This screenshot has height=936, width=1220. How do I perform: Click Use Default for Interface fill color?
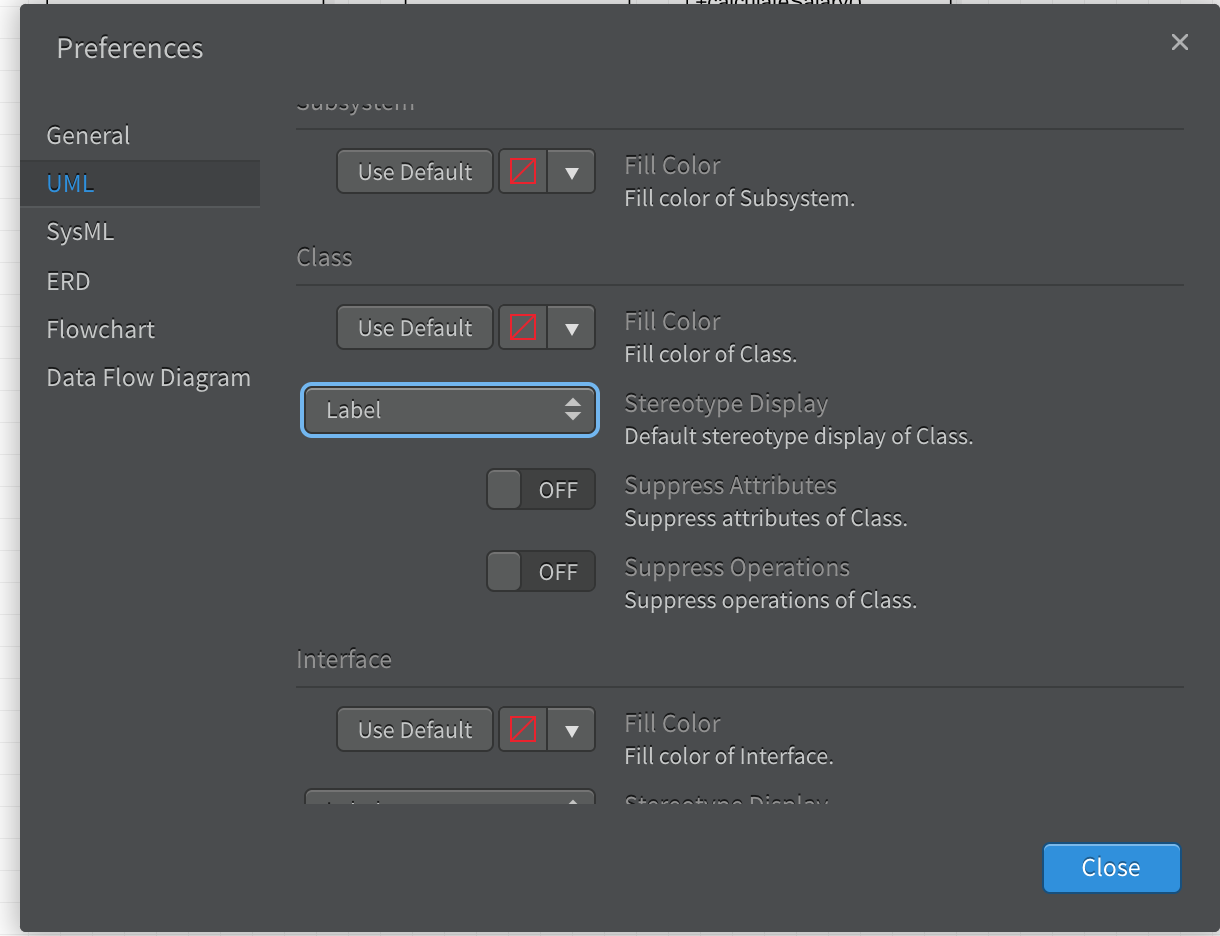tap(415, 730)
